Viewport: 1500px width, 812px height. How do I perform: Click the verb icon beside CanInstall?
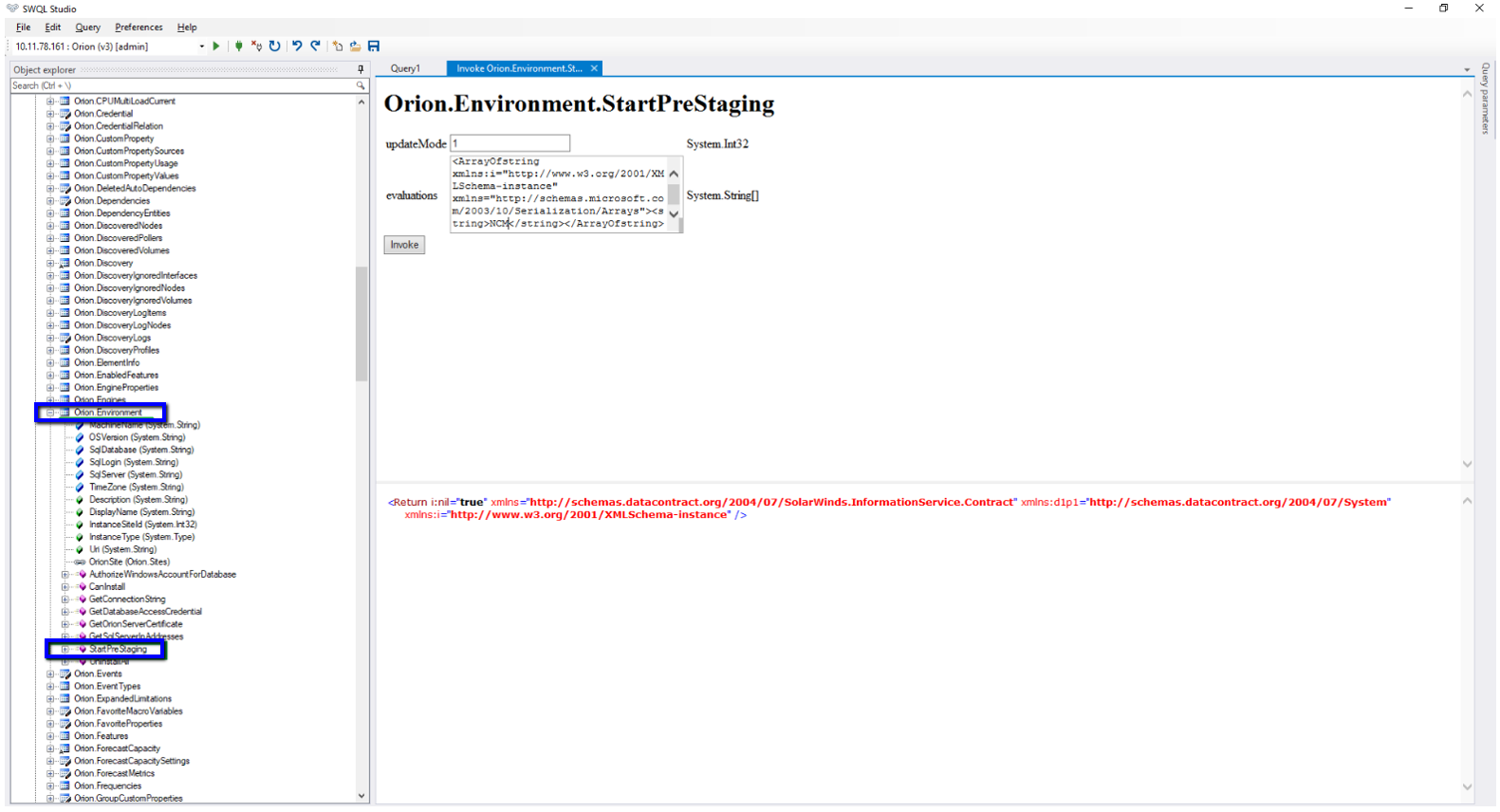point(83,587)
